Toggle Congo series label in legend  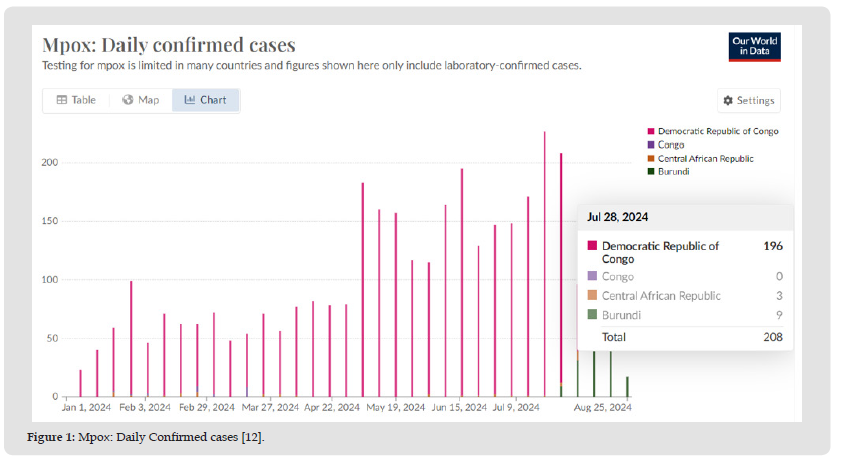(671, 145)
